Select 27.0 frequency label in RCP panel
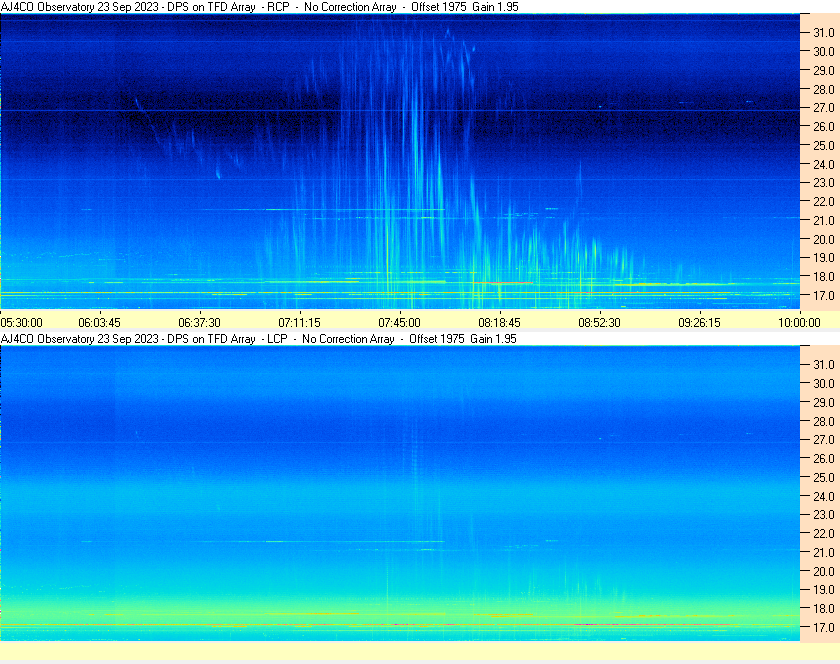 [823, 108]
